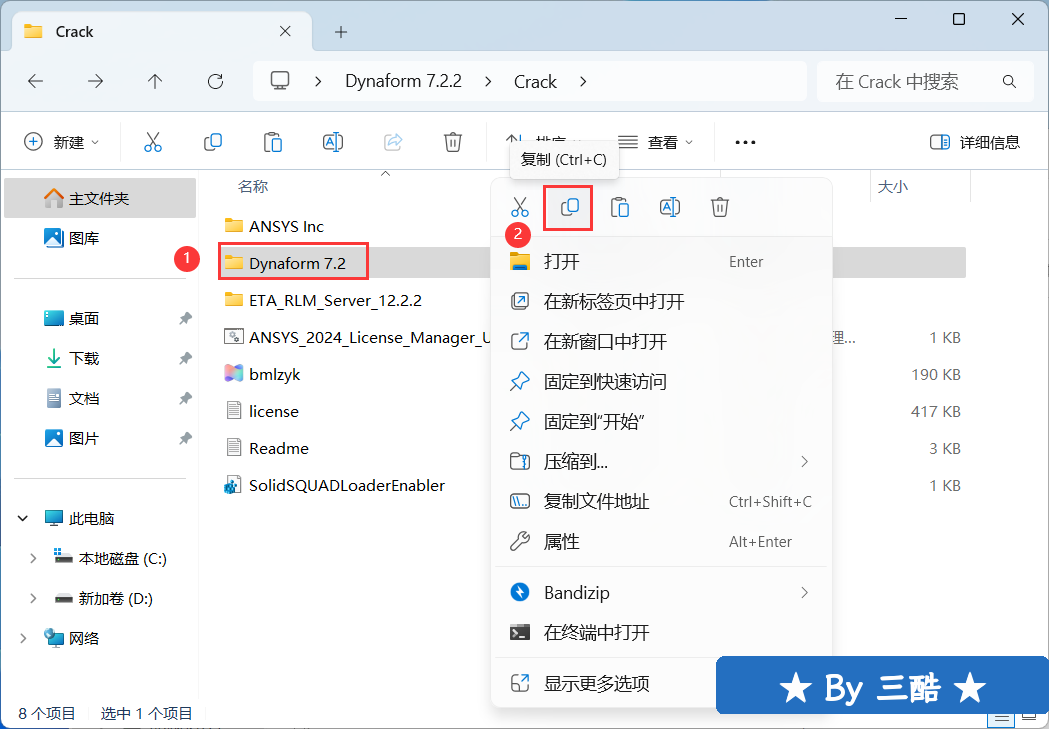
Task: Go forward using the forward arrow
Action: (96, 82)
